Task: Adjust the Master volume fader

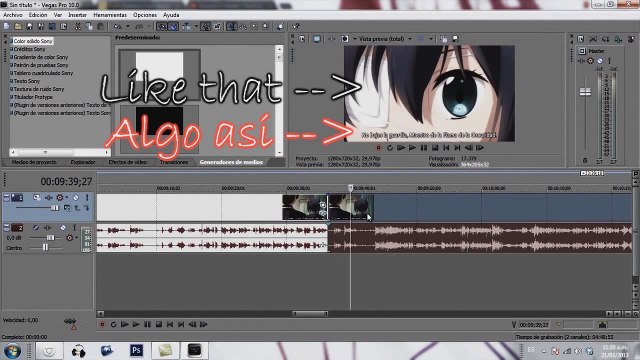Action: (x=585, y=92)
